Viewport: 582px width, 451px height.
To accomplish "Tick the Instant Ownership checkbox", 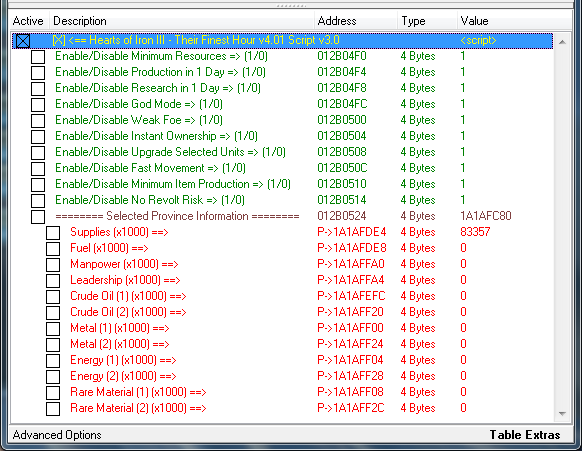I will (38, 137).
